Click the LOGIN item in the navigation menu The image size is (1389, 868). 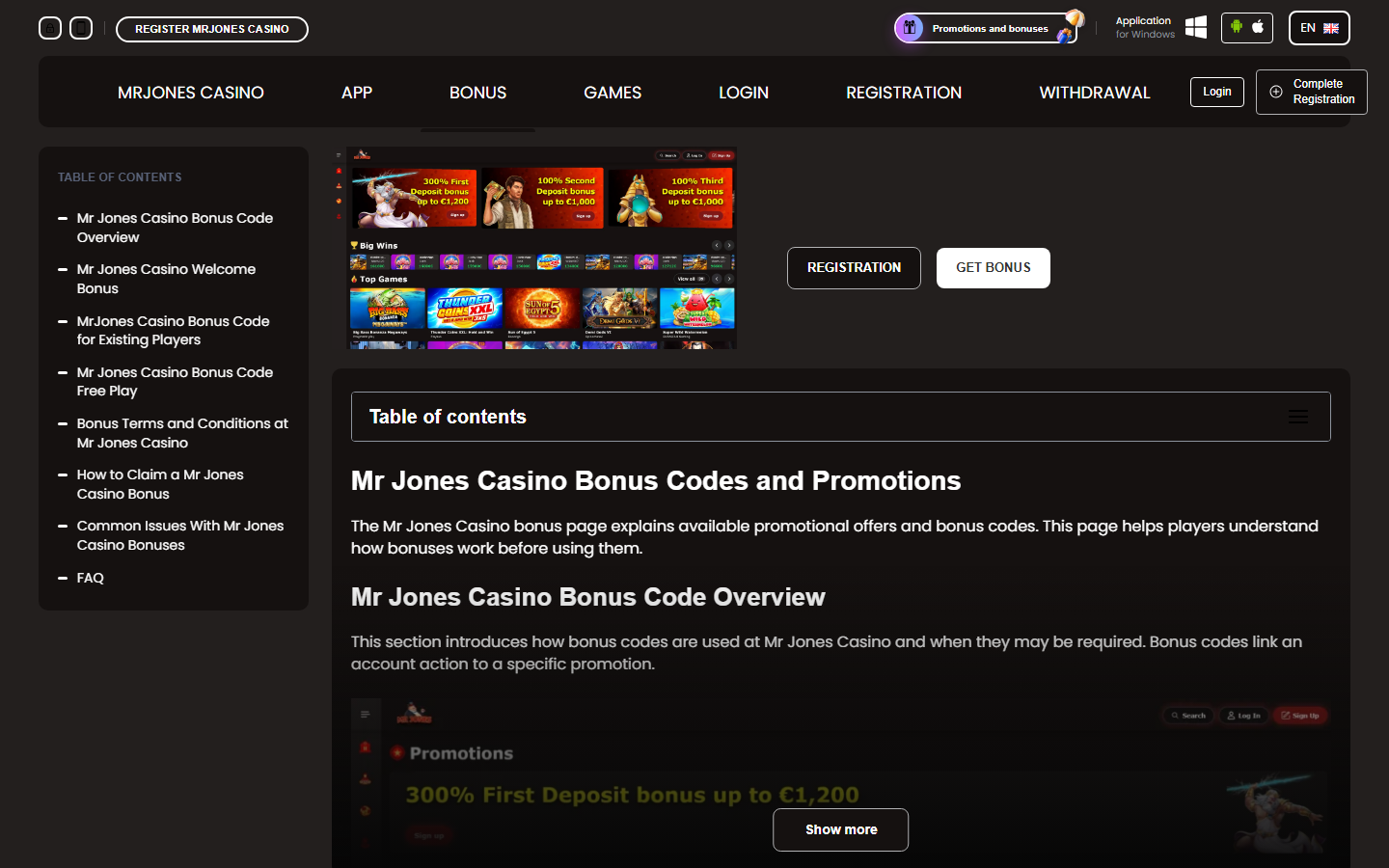point(744,93)
